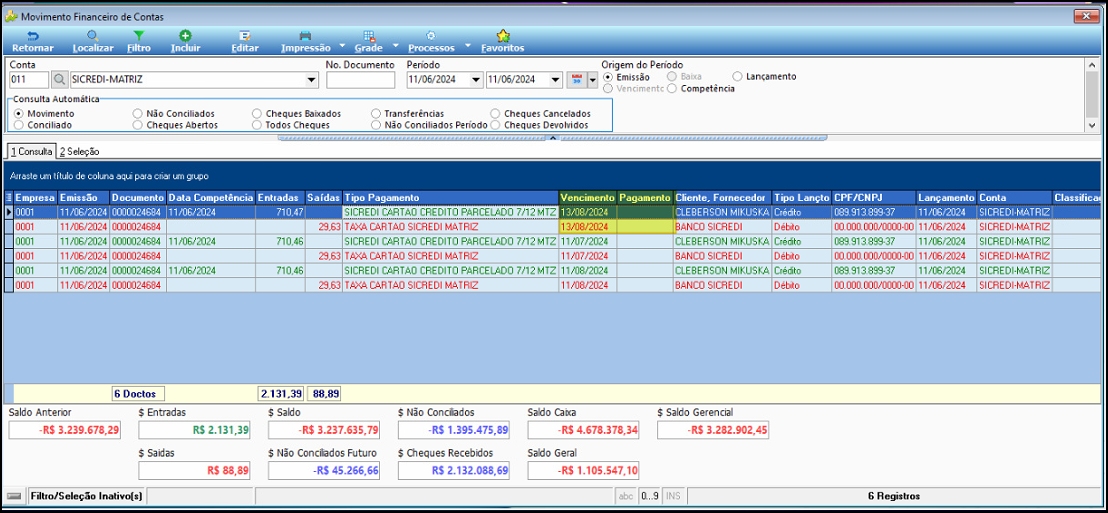The image size is (1108, 513).
Task: Select Competência as period origin
Action: [672, 88]
